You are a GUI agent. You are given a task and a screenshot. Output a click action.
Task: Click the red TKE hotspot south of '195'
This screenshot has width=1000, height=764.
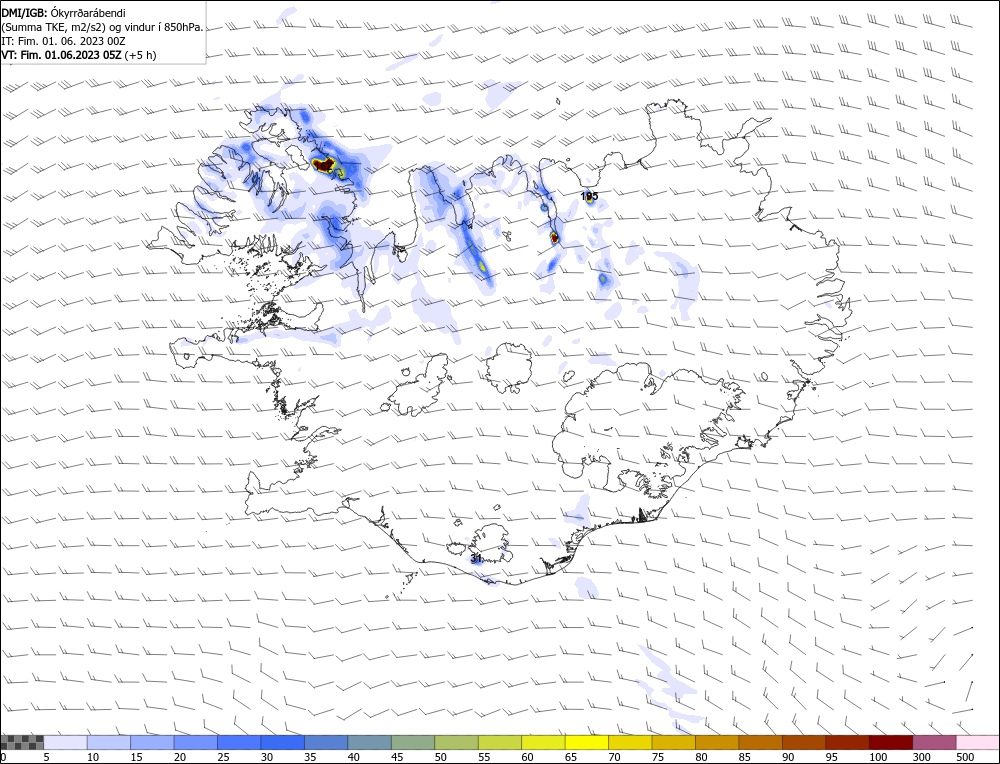point(555,238)
